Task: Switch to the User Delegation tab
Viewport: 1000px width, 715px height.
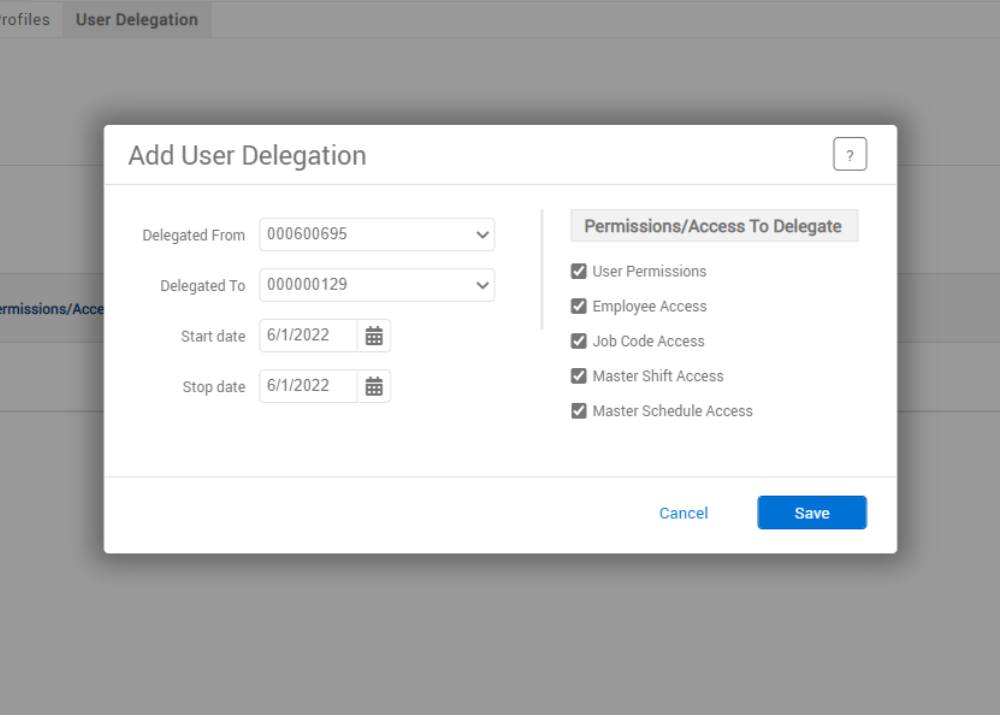Action: coord(136,20)
